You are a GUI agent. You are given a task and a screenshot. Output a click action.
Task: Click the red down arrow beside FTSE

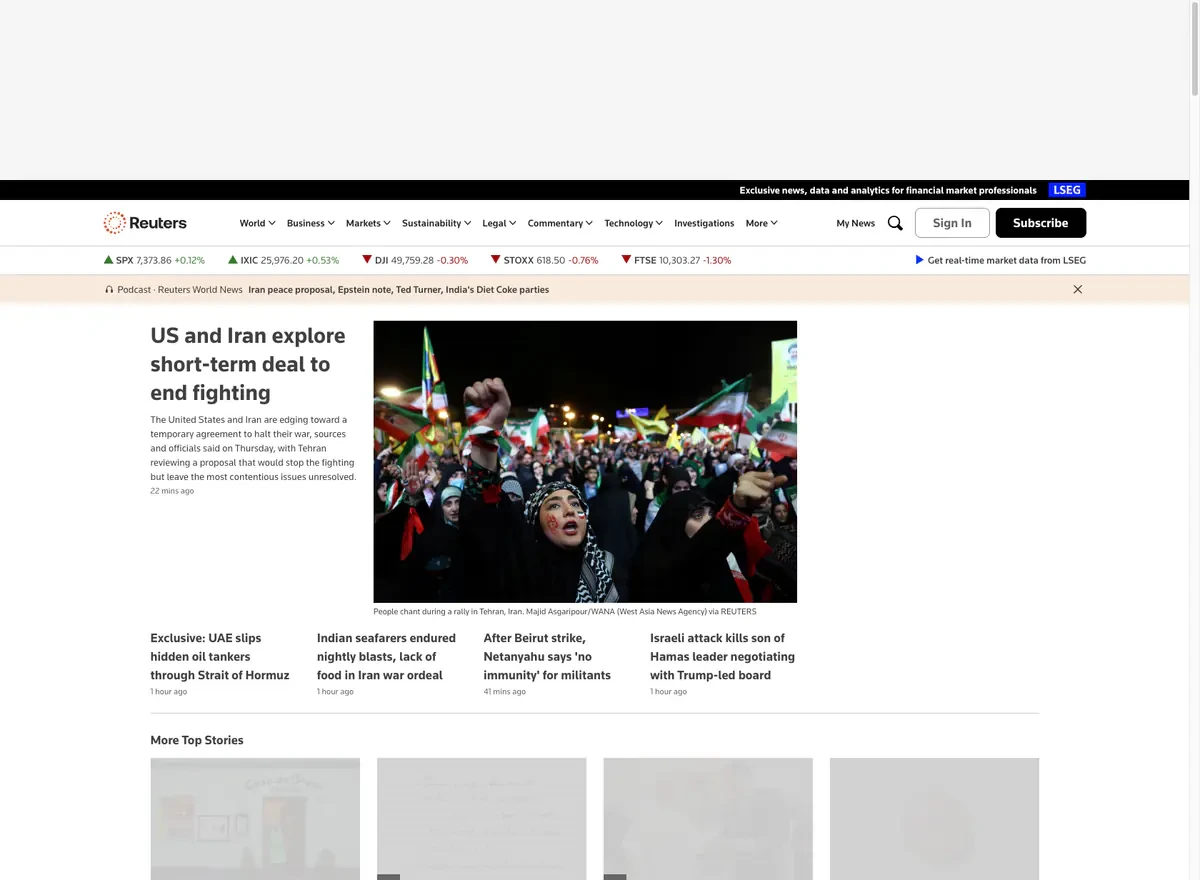[626, 260]
